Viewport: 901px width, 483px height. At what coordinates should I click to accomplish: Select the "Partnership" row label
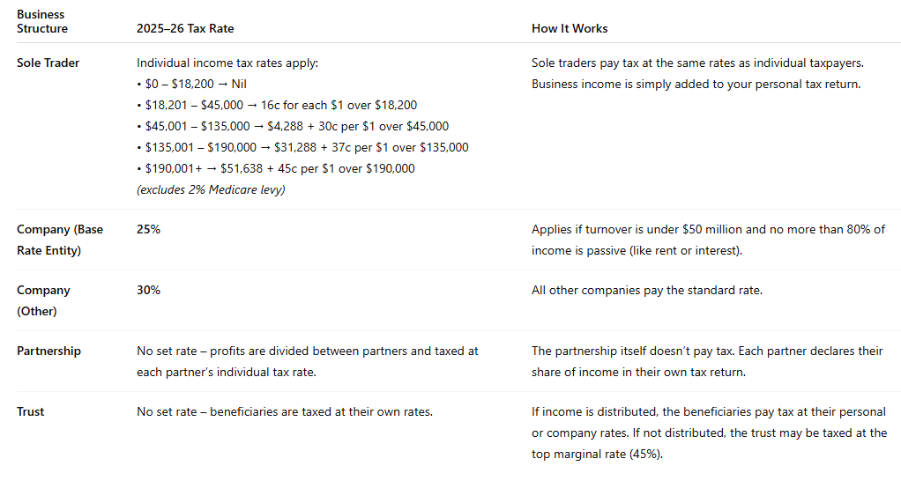(49, 351)
